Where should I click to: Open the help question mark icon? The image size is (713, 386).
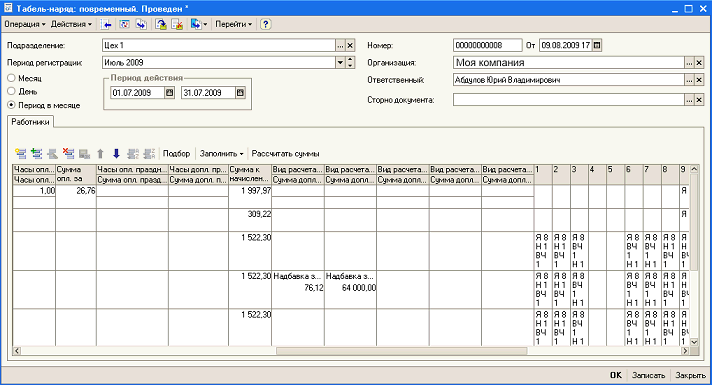tap(266, 25)
